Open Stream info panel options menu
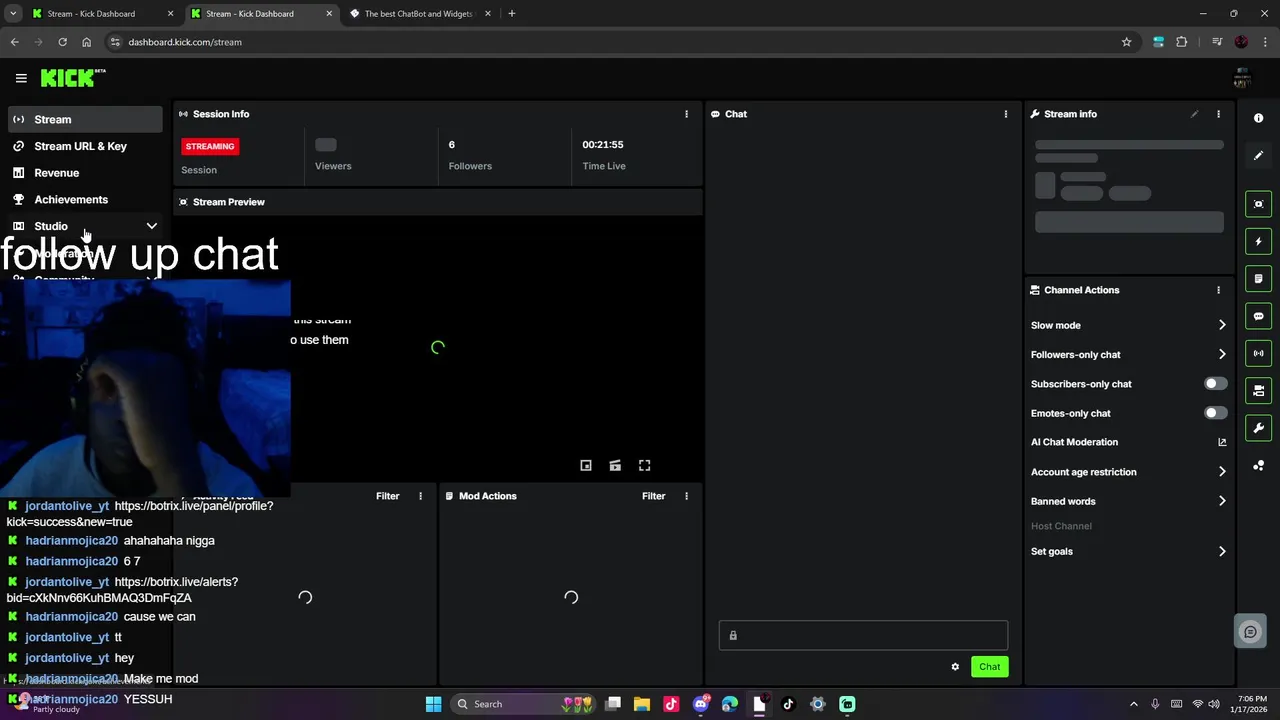 pyautogui.click(x=1218, y=114)
